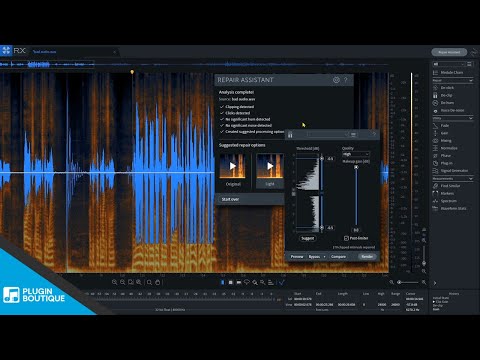Adjust the spectrogram zoom slider handle at bottom right

(399, 282)
